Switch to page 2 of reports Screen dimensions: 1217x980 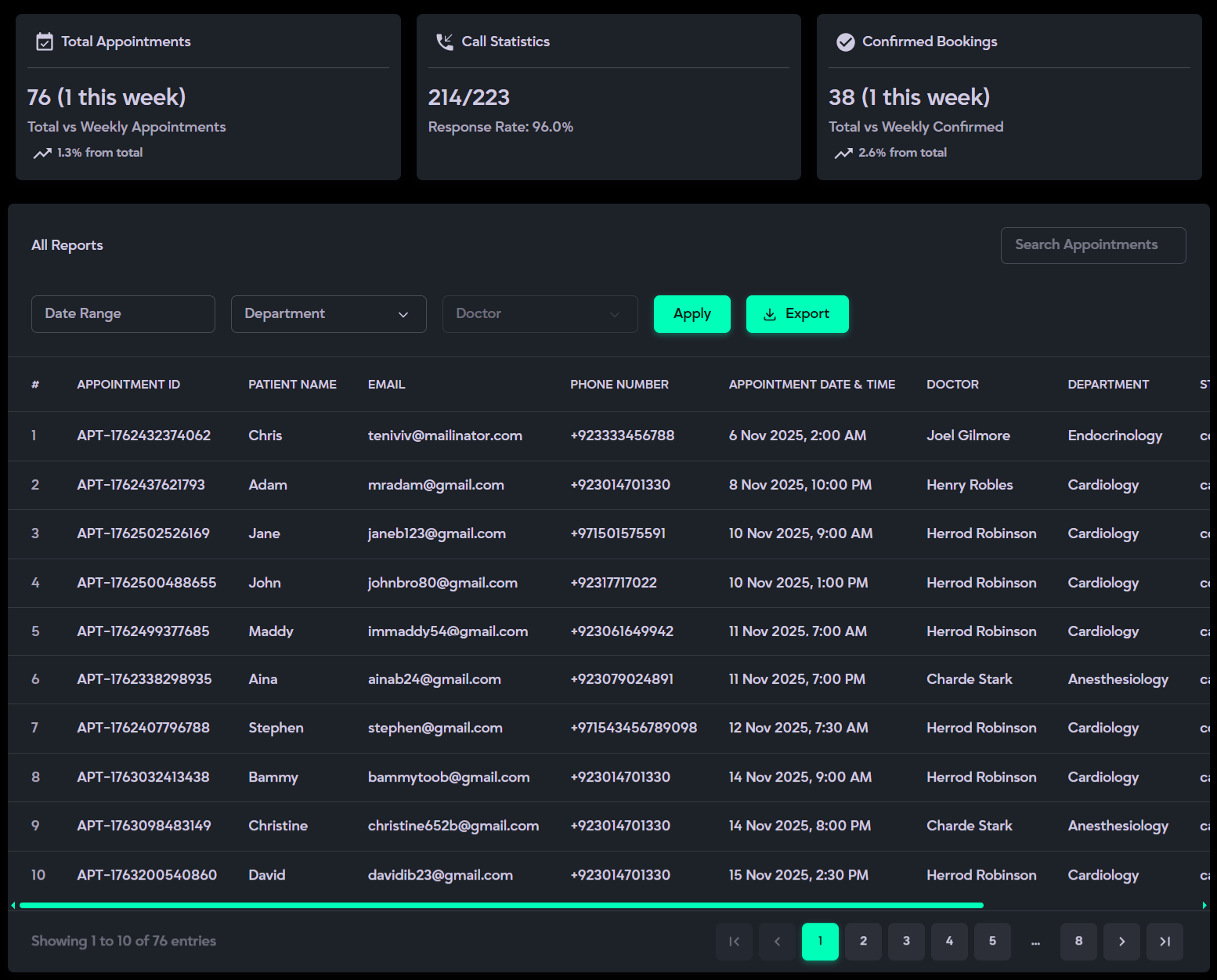coord(863,942)
